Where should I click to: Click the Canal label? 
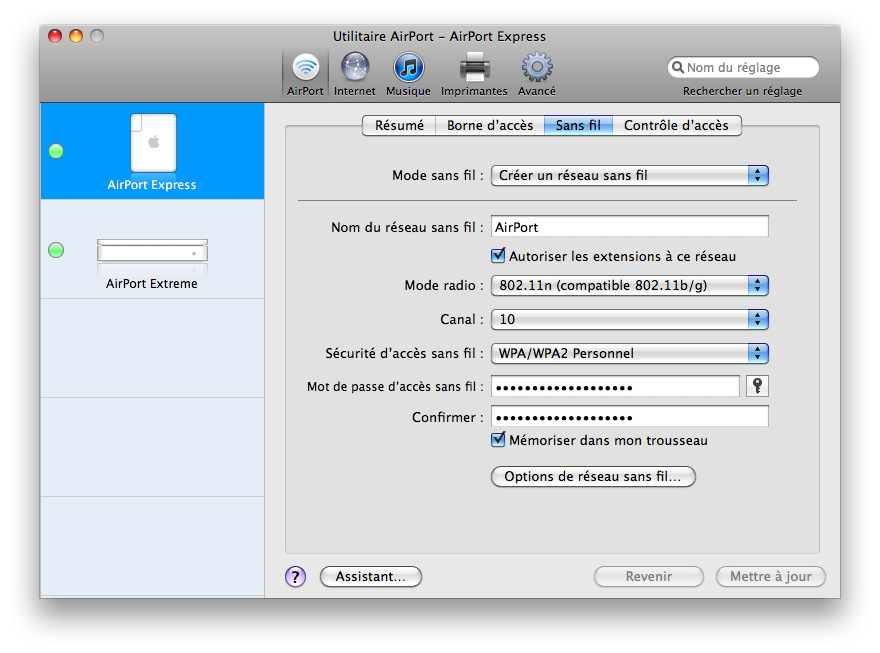[462, 319]
